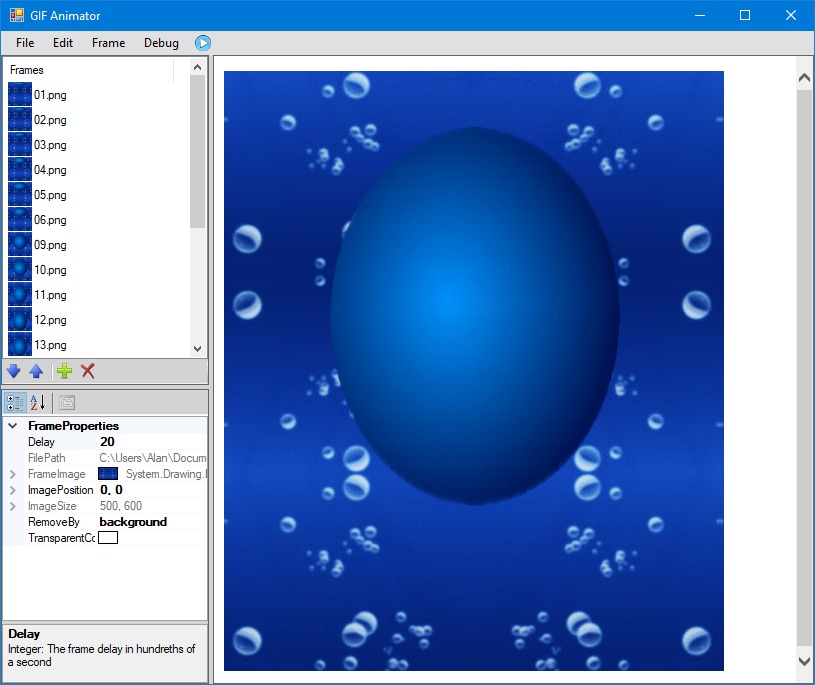The image size is (815, 685).
Task: Select frame 11.png in the list
Action: point(50,295)
